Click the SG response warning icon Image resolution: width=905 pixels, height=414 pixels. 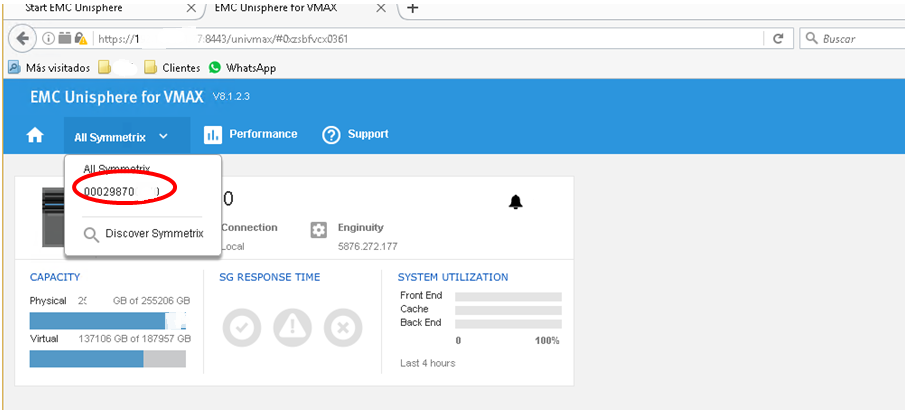293,328
